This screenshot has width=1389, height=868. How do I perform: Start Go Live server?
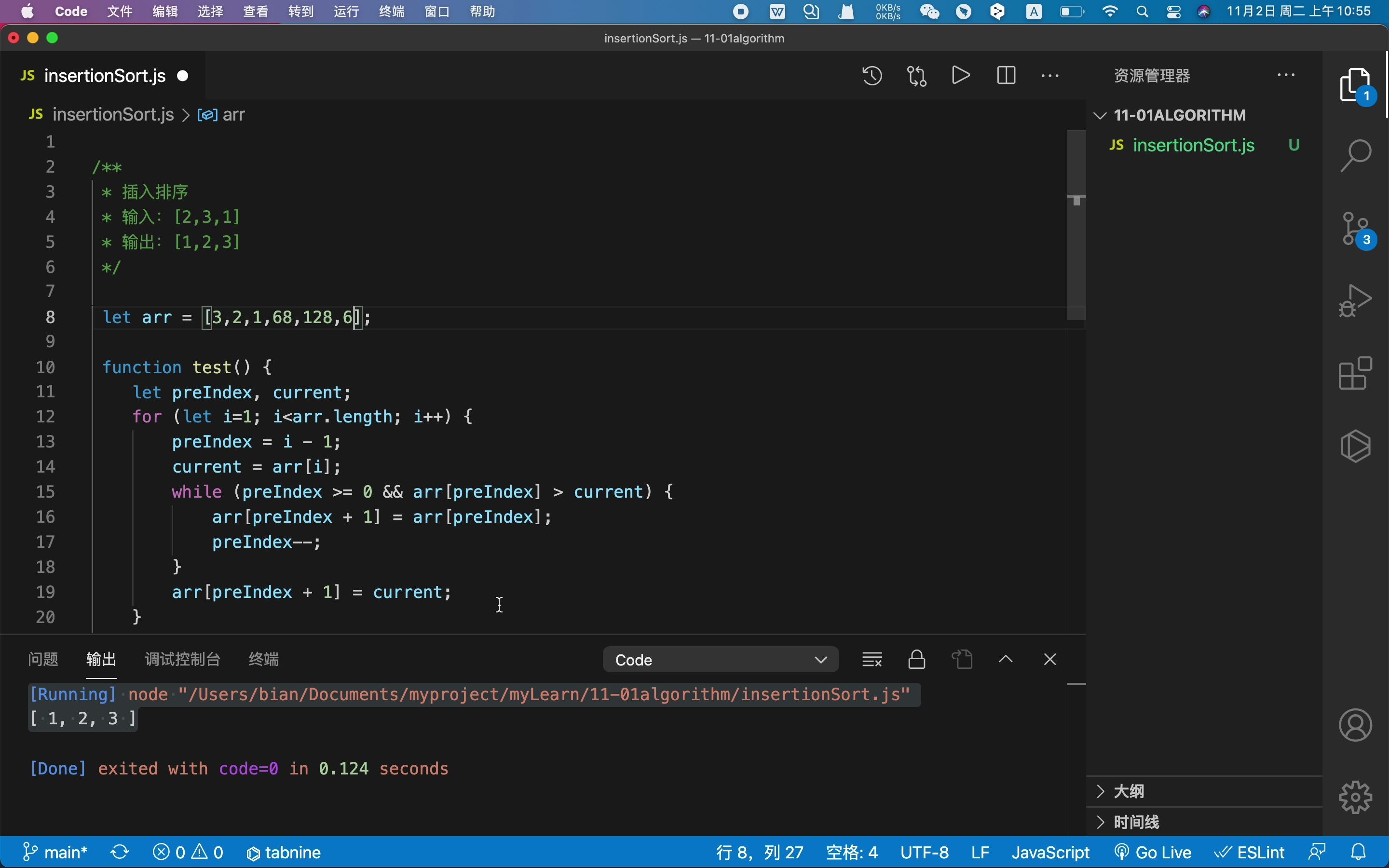(1153, 853)
